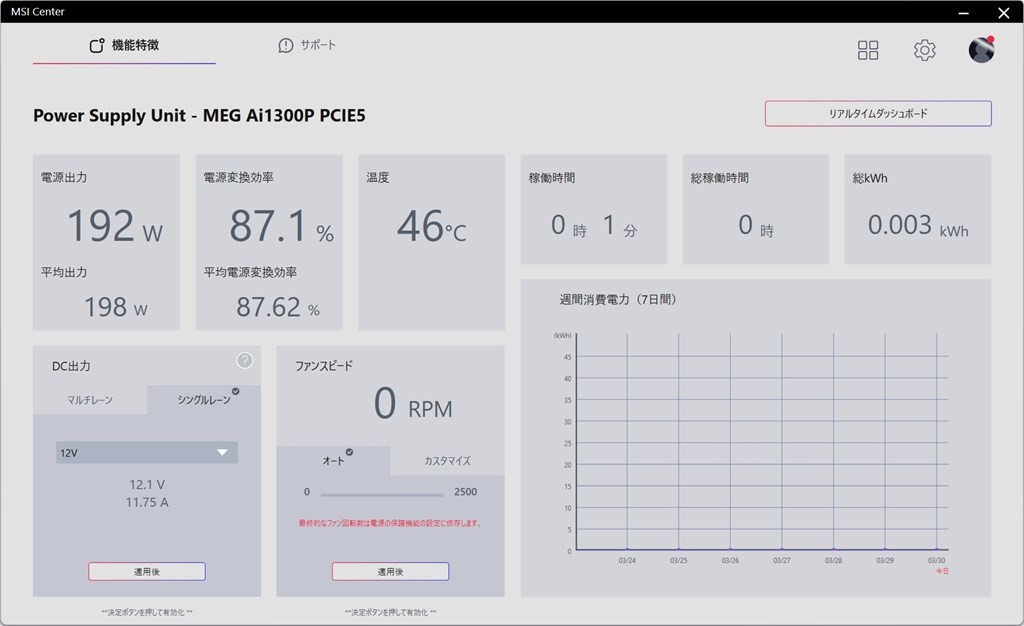
Task: Select シングルレーン rail mode
Action: (204, 400)
